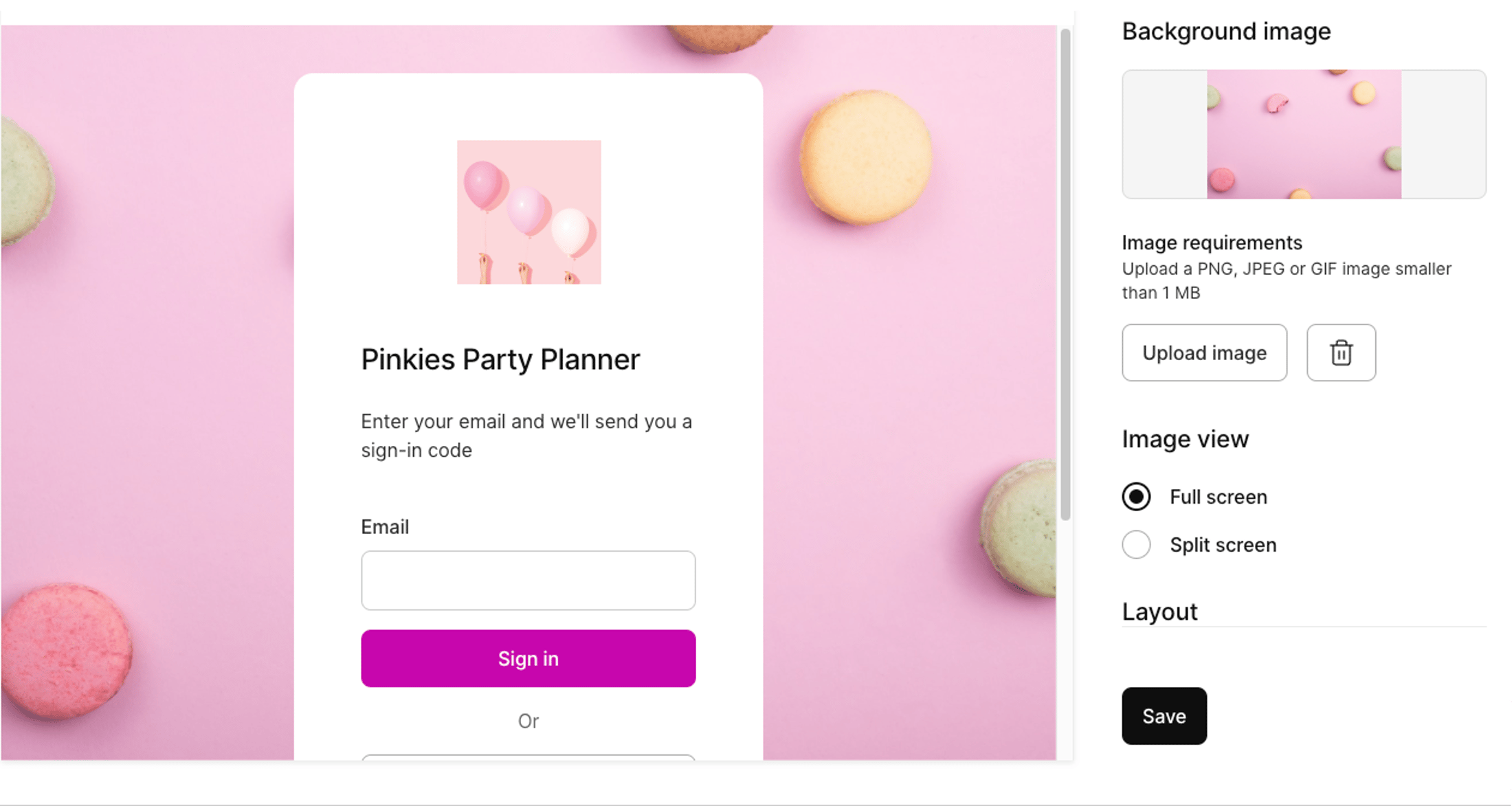Click the 'Full screen' option label
The width and height of the screenshot is (1512, 806).
point(1218,497)
